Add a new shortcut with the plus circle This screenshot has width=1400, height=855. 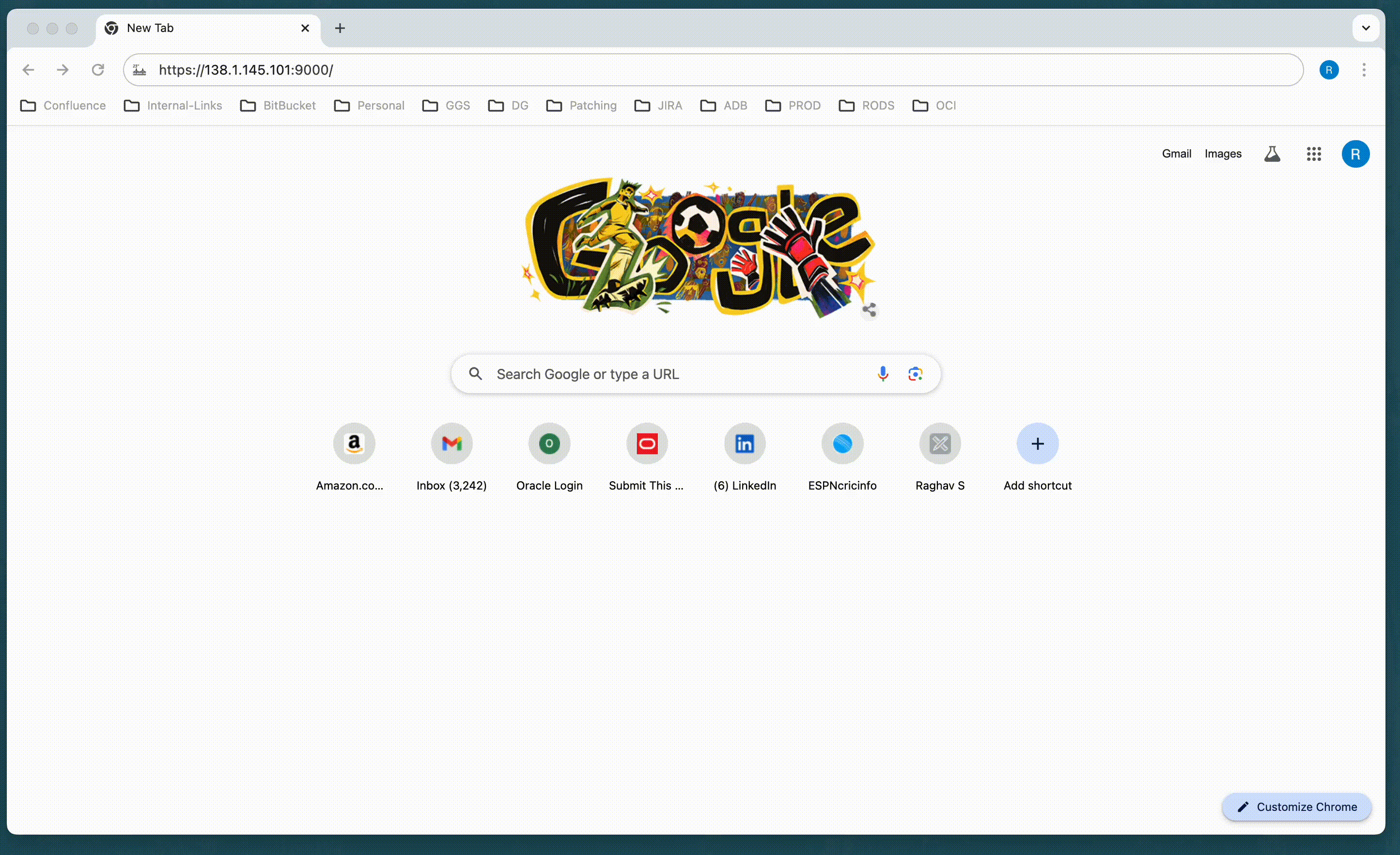(1037, 443)
